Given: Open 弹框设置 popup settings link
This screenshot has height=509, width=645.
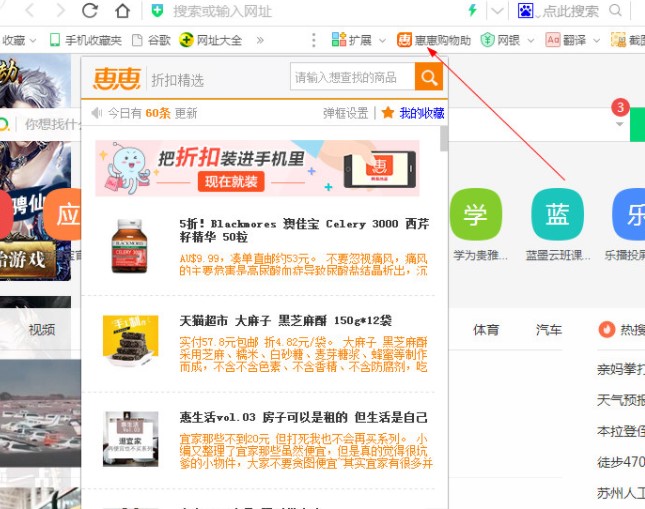Looking at the screenshot, I should (x=346, y=113).
